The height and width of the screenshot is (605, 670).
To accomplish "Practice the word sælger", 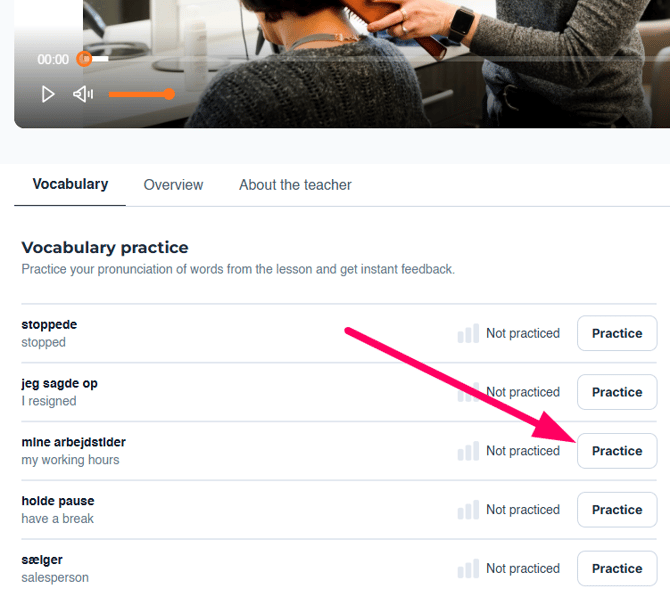I will pos(616,568).
